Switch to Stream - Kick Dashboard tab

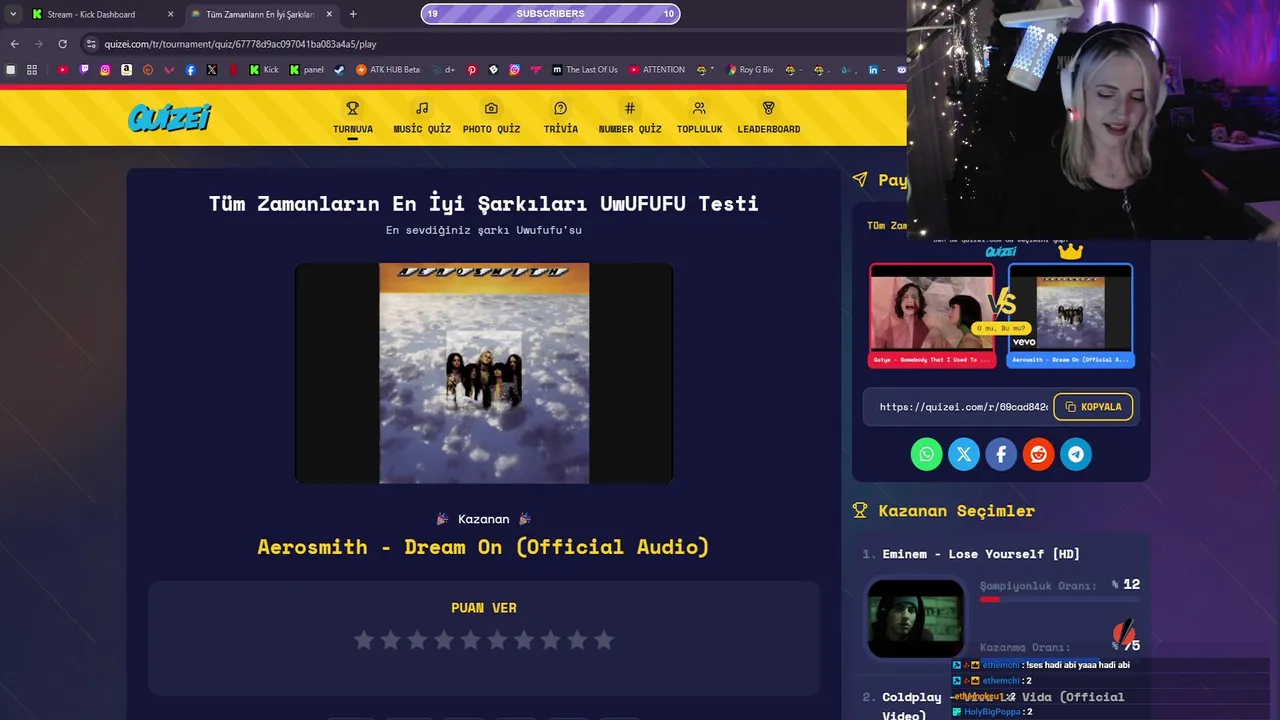tap(91, 14)
